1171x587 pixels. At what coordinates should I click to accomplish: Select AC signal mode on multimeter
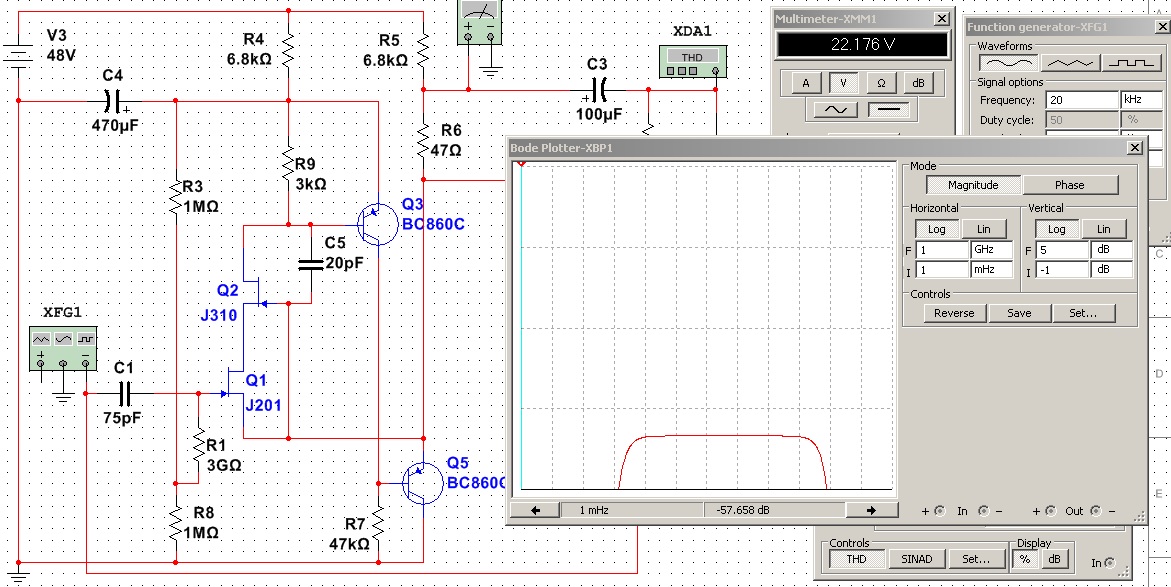tap(836, 110)
